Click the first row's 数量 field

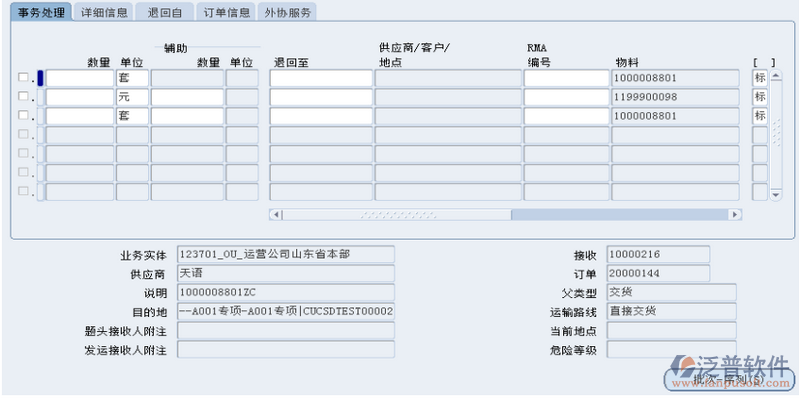coord(80,78)
